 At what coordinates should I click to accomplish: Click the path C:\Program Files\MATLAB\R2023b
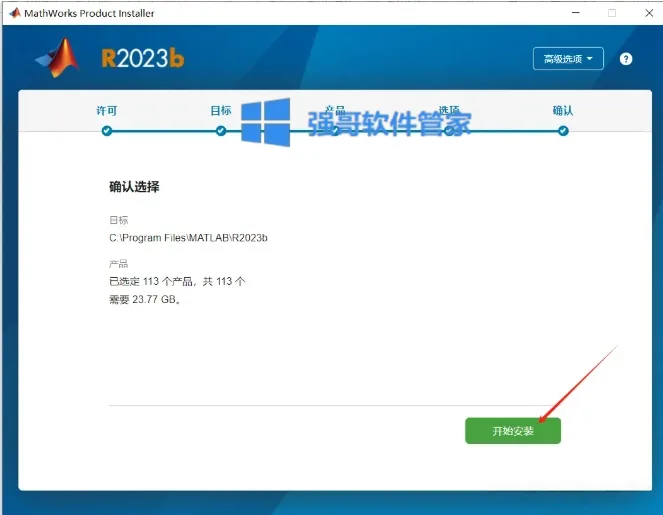188,238
